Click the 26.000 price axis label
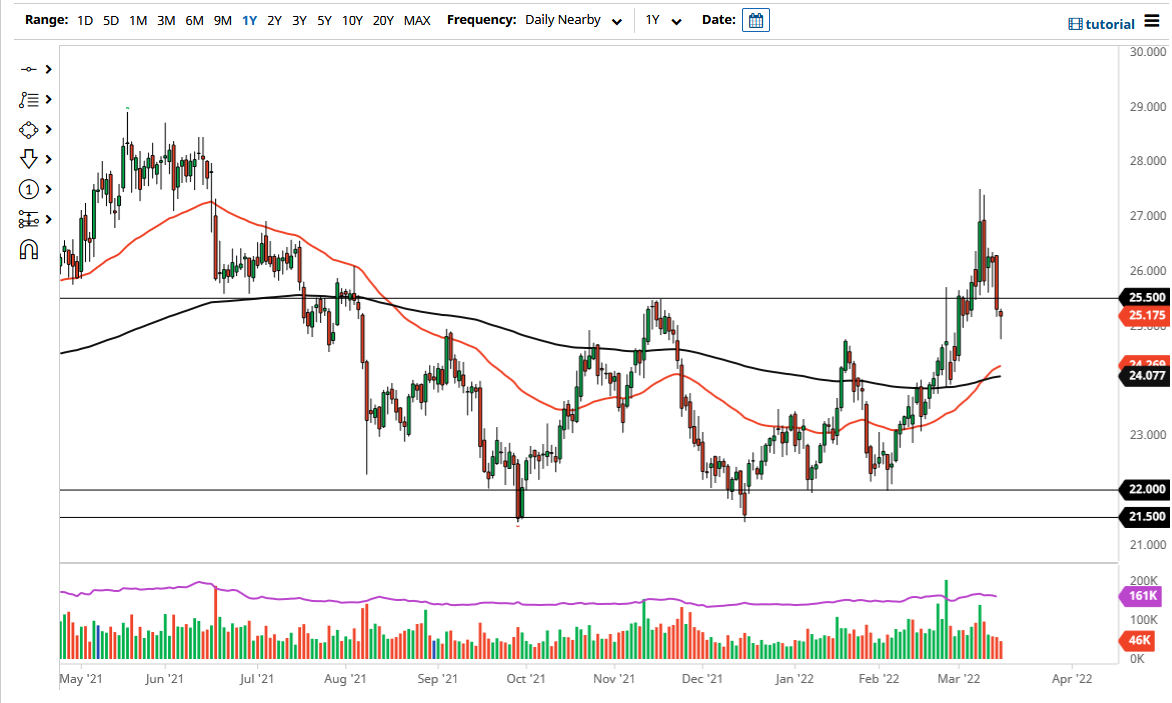Image resolution: width=1172 pixels, height=703 pixels. [x=1147, y=271]
